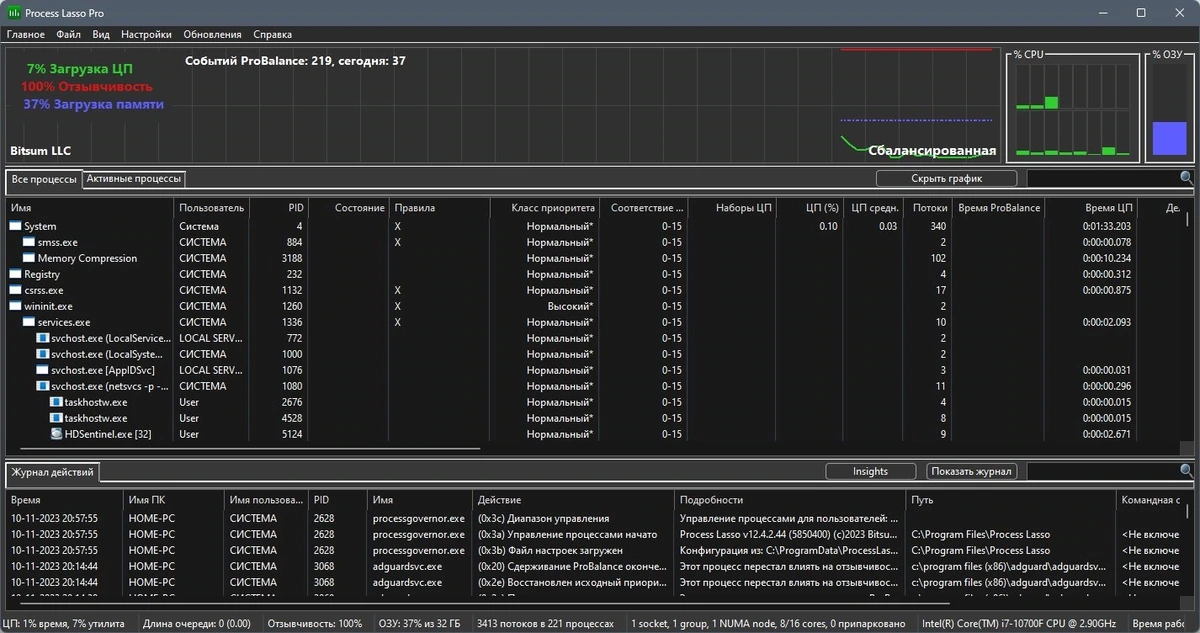This screenshot has width=1200, height=633.
Task: Open the Справка menu
Action: [273, 34]
